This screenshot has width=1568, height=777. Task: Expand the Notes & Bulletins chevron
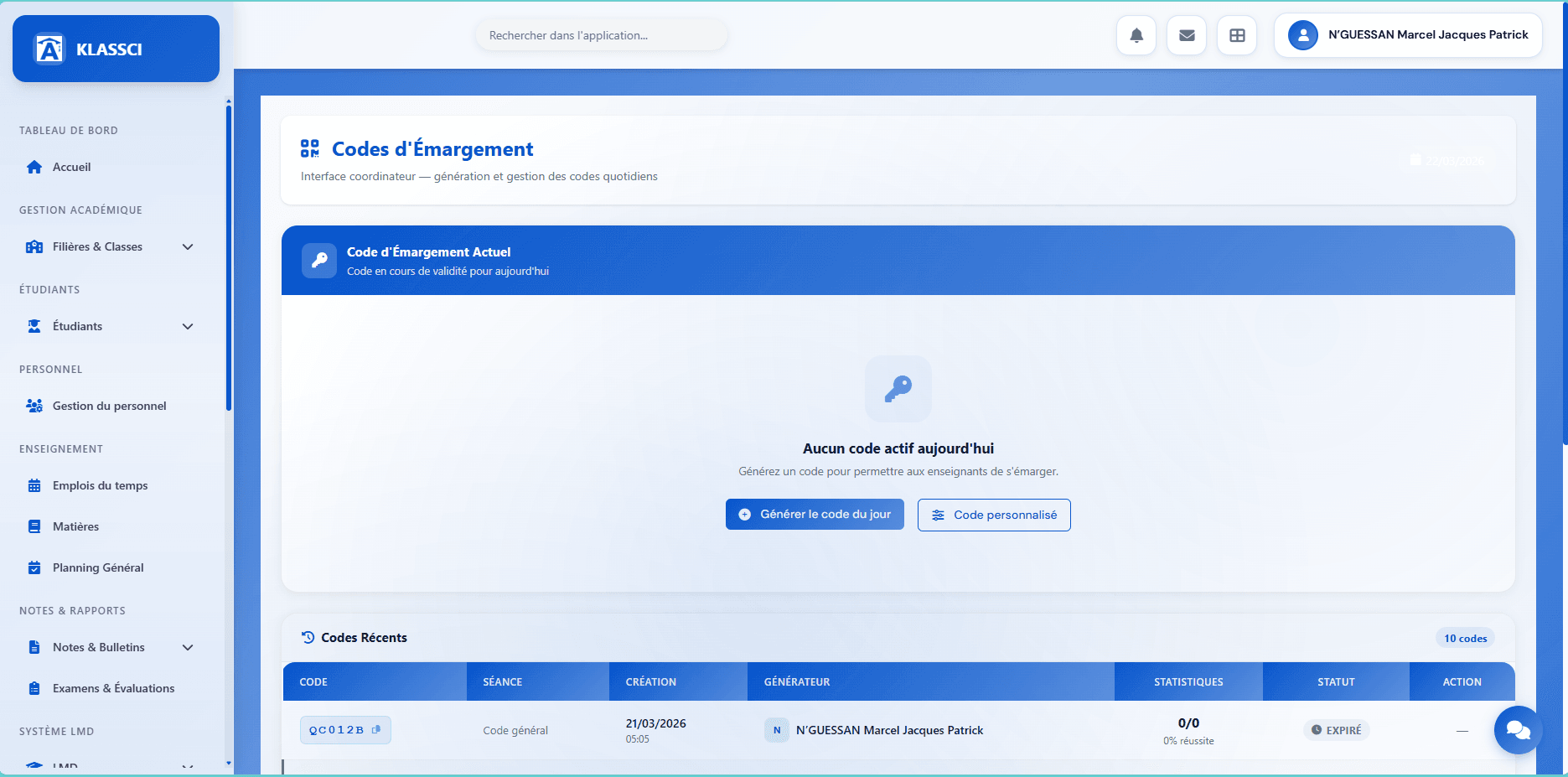188,647
